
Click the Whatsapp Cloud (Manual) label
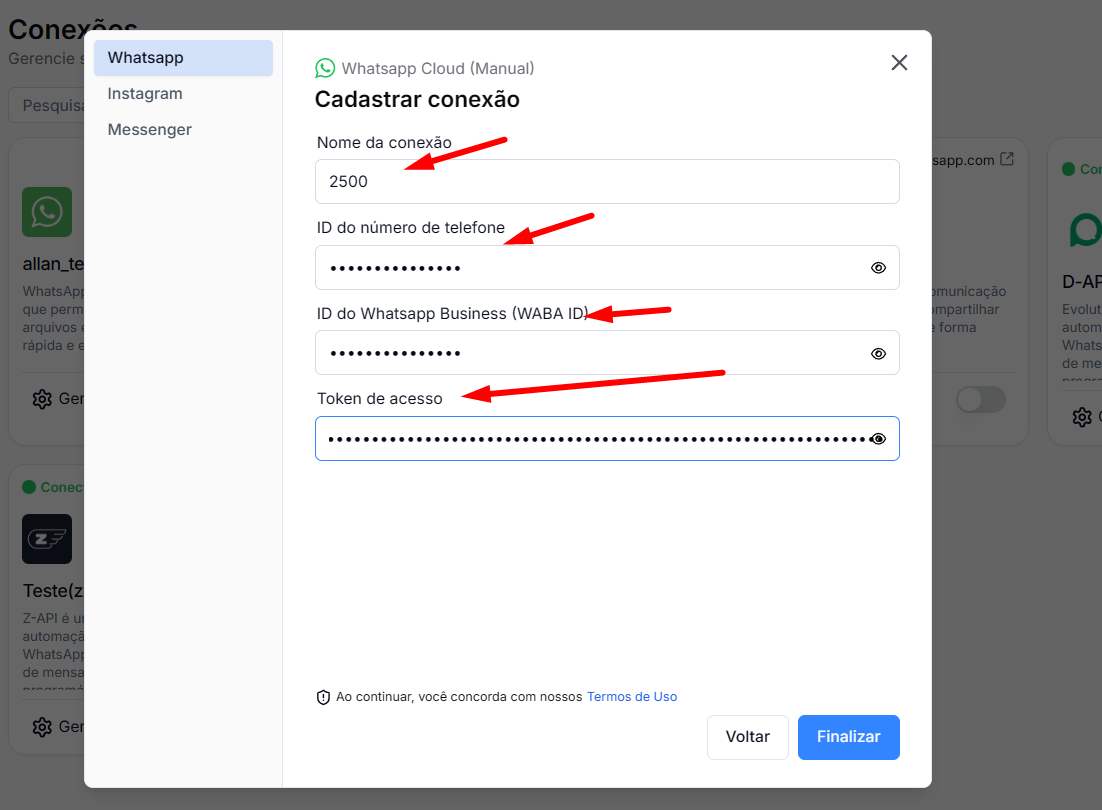click(438, 68)
